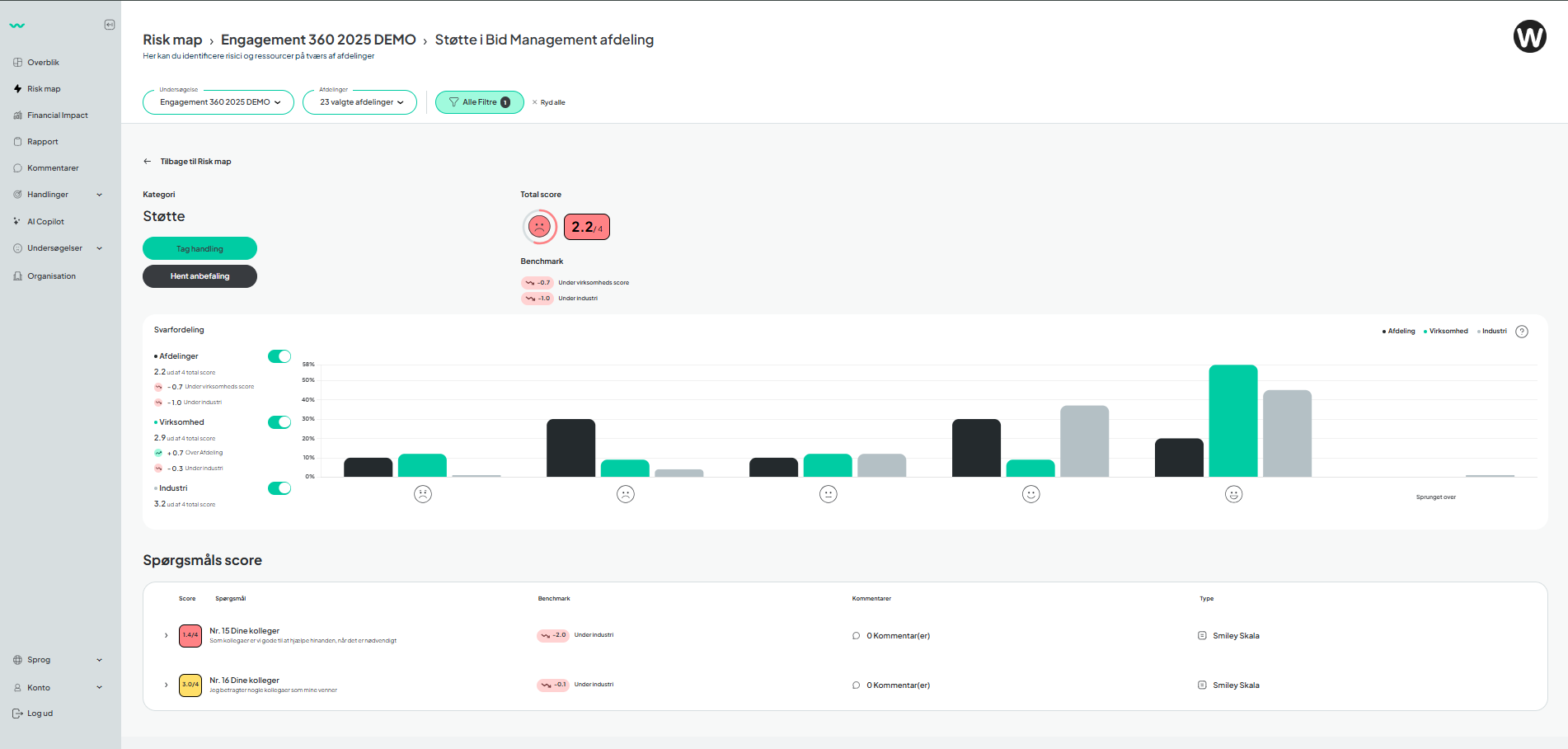The width and height of the screenshot is (1568, 749).
Task: Open comments icon for Nr. 15 row
Action: pyautogui.click(x=856, y=636)
